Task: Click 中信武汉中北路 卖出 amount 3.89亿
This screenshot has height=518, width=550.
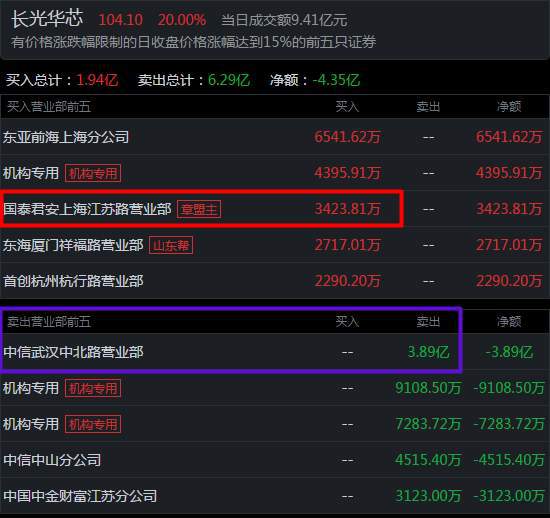Action: [428, 352]
